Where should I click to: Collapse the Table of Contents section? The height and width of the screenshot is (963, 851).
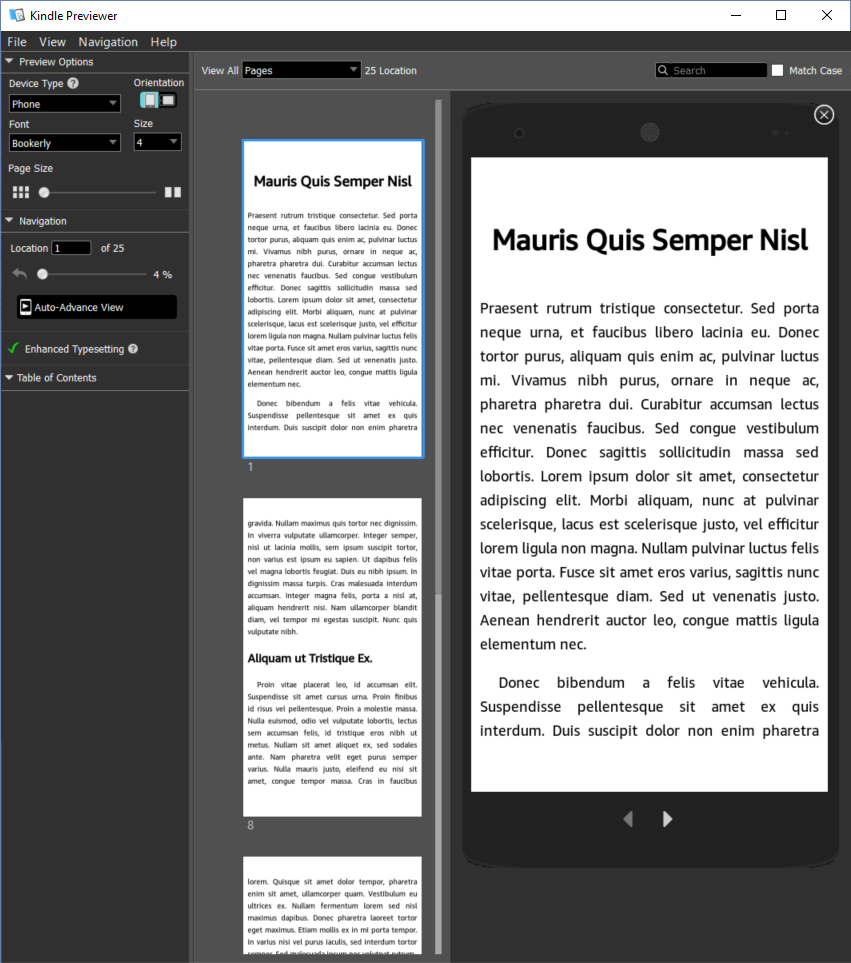[10, 378]
